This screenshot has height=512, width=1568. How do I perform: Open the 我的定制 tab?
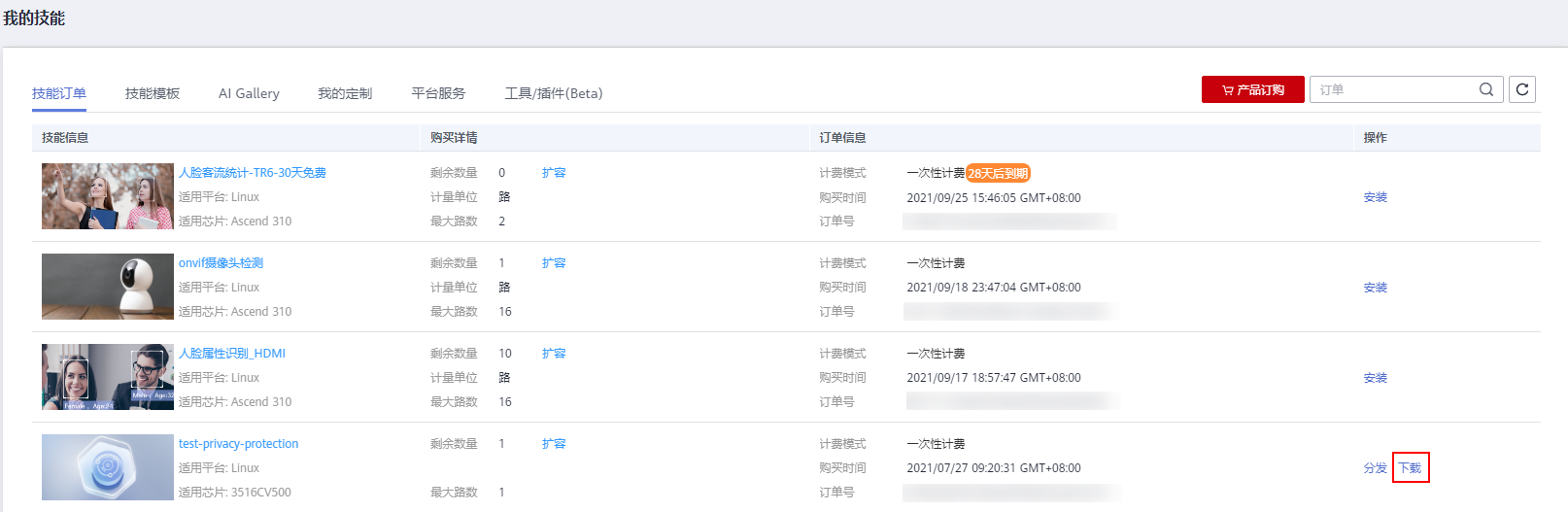click(345, 93)
